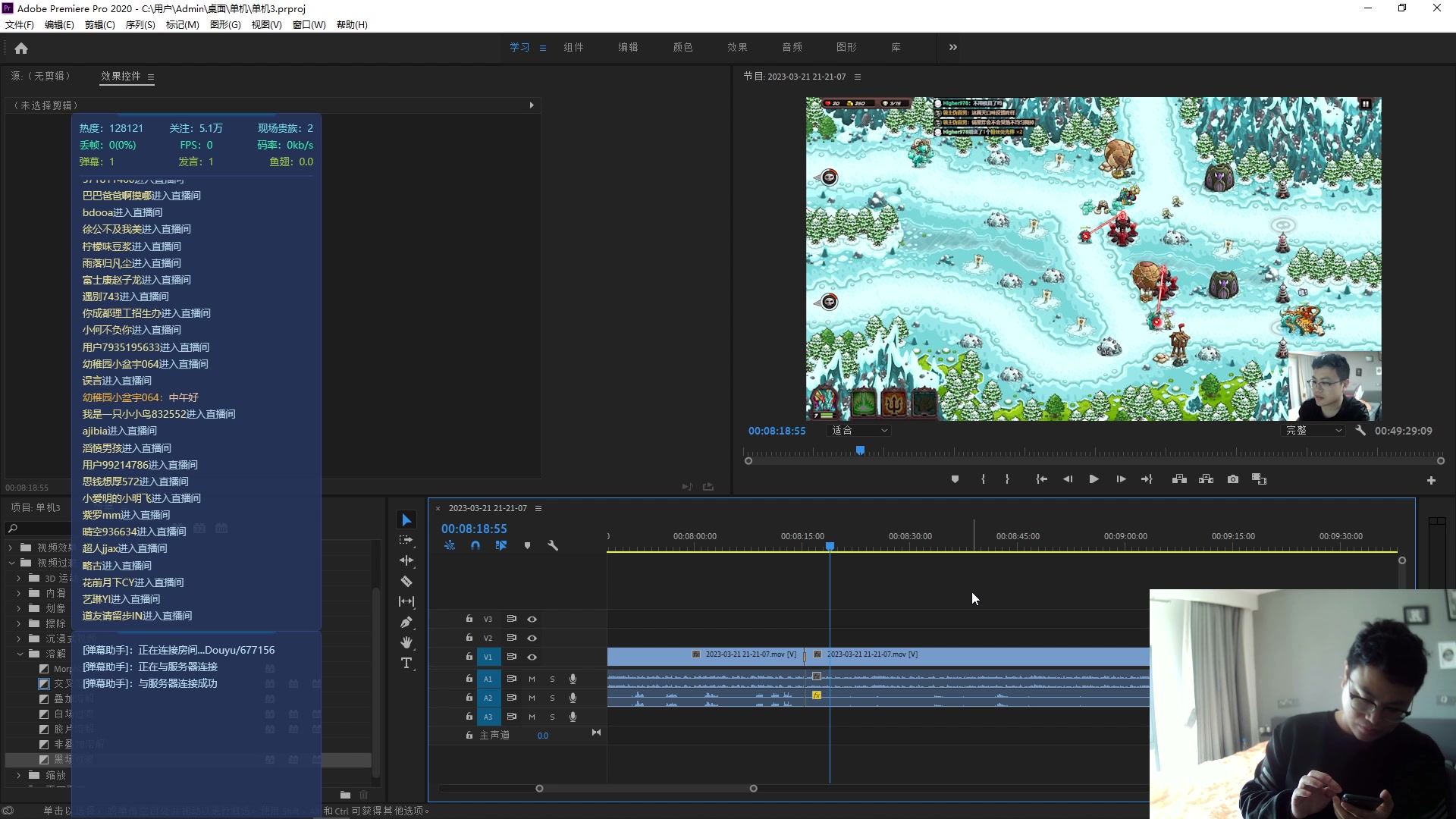Click timeline timecode 00:08:18:55
1456x819 pixels.
click(x=474, y=529)
